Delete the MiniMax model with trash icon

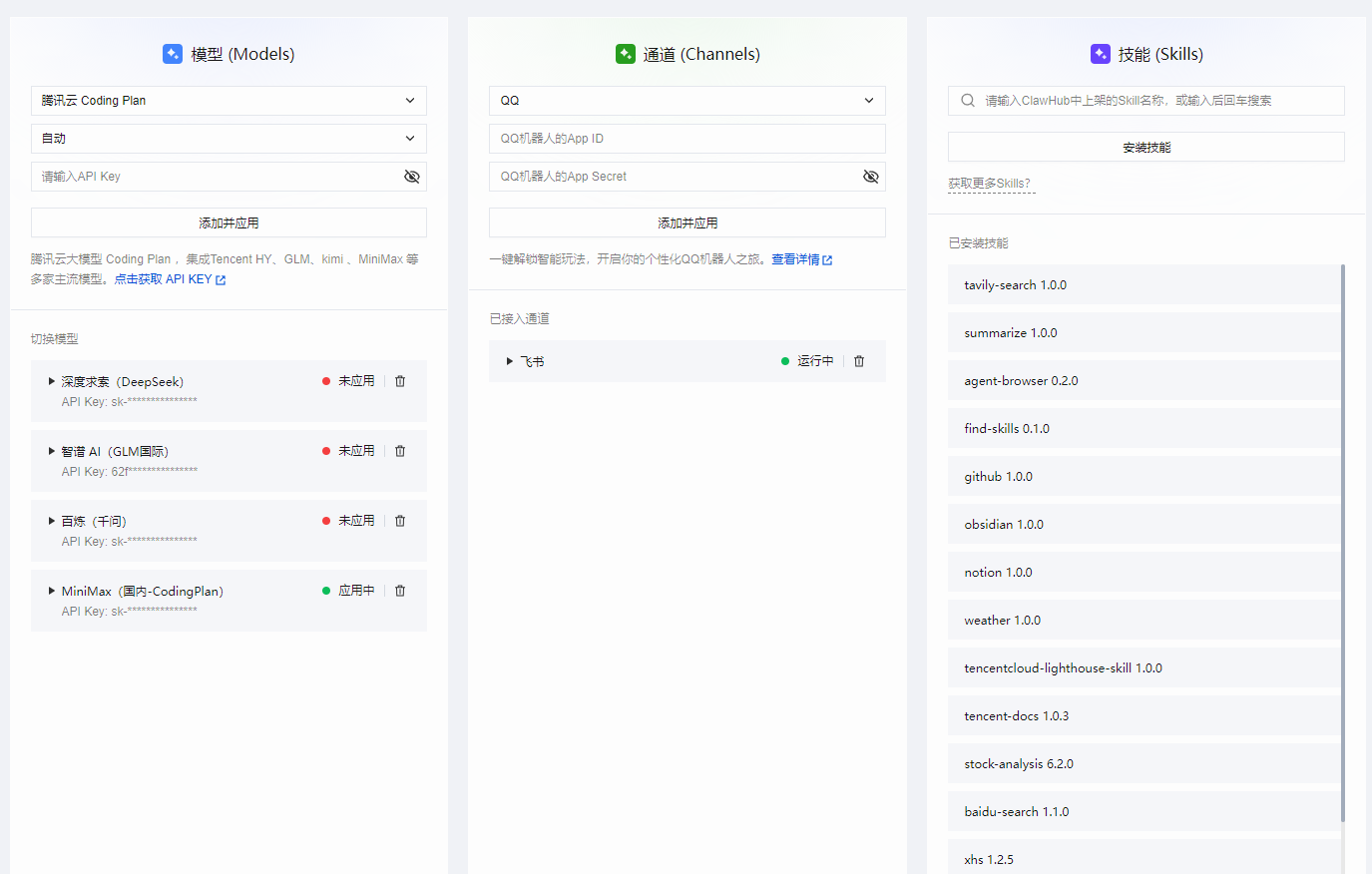(x=400, y=591)
